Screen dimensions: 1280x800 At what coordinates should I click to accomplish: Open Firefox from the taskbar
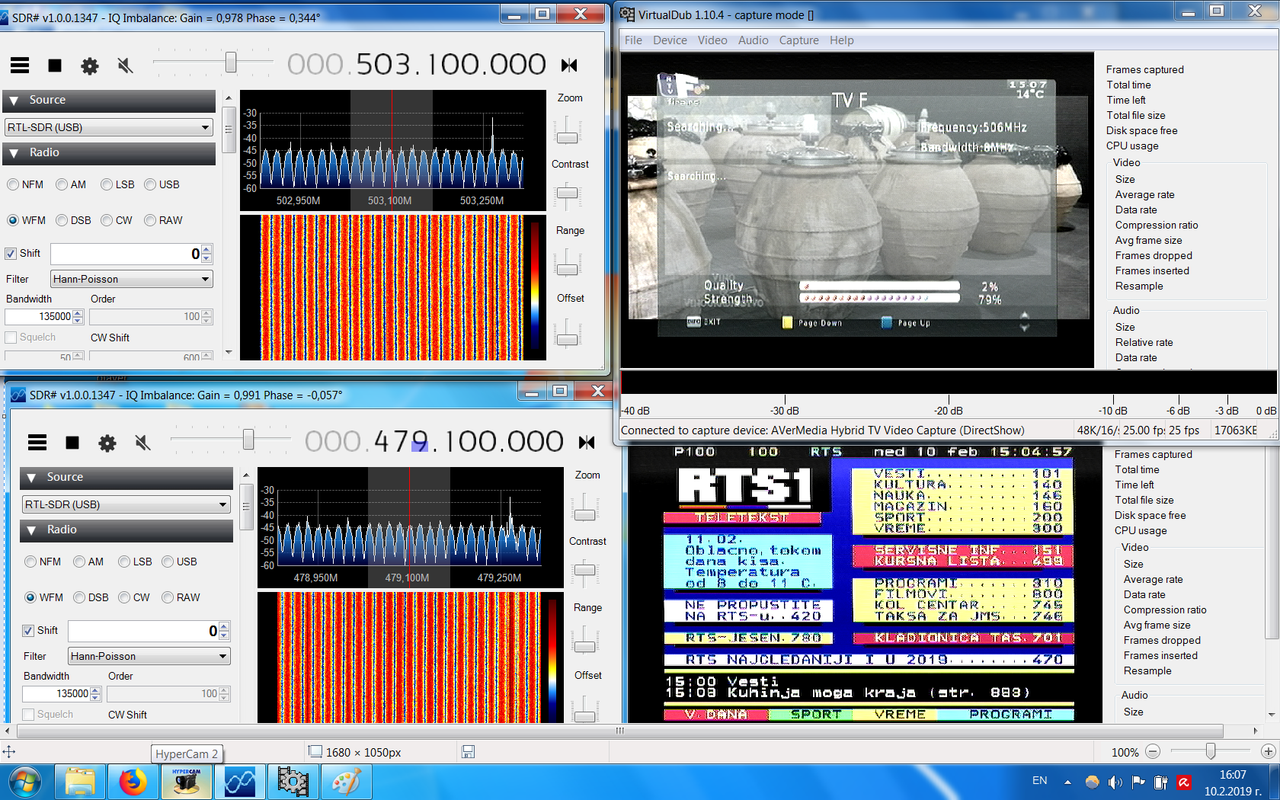pyautogui.click(x=132, y=781)
